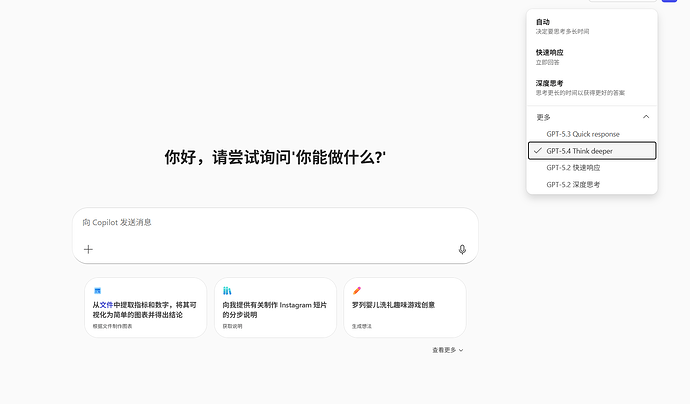Activate the microphone voice input icon

(462, 250)
